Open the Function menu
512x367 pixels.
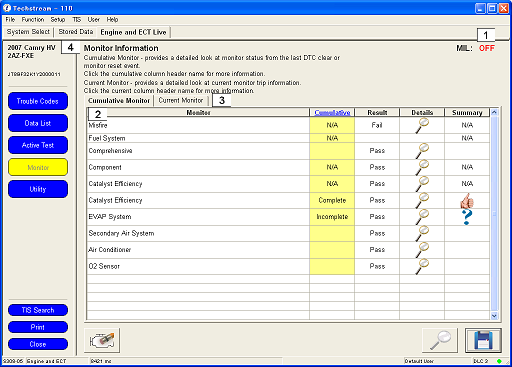(33, 20)
